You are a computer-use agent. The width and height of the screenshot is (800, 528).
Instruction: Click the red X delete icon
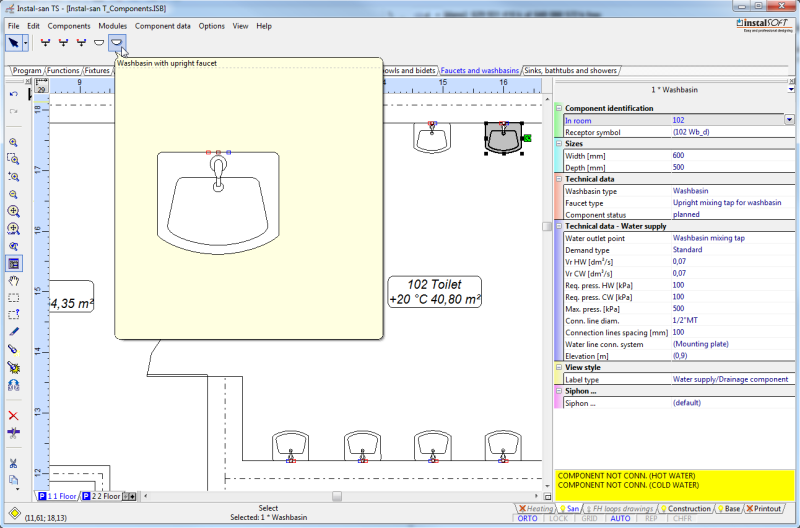click(x=14, y=416)
